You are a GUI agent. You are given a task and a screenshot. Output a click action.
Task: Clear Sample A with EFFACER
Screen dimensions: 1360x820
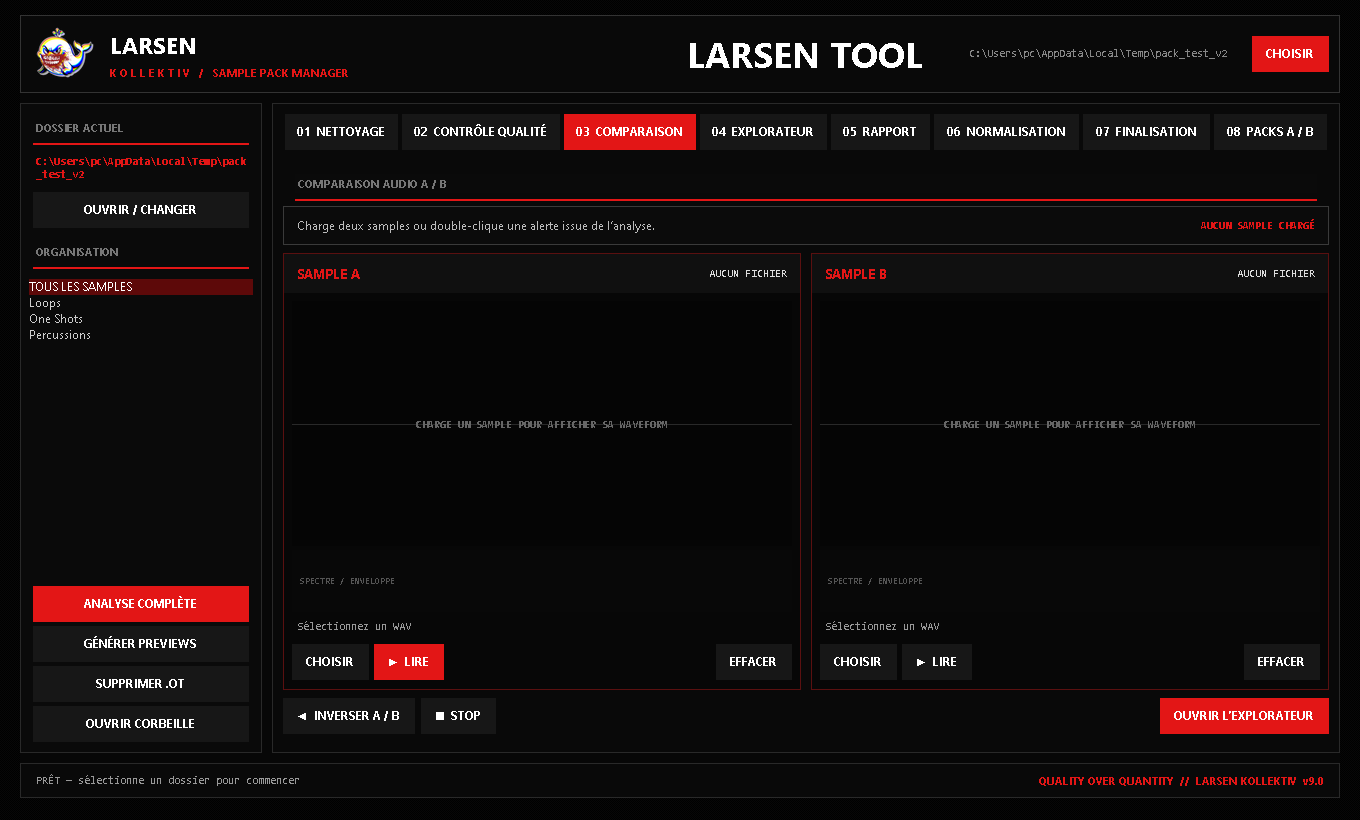[753, 662]
